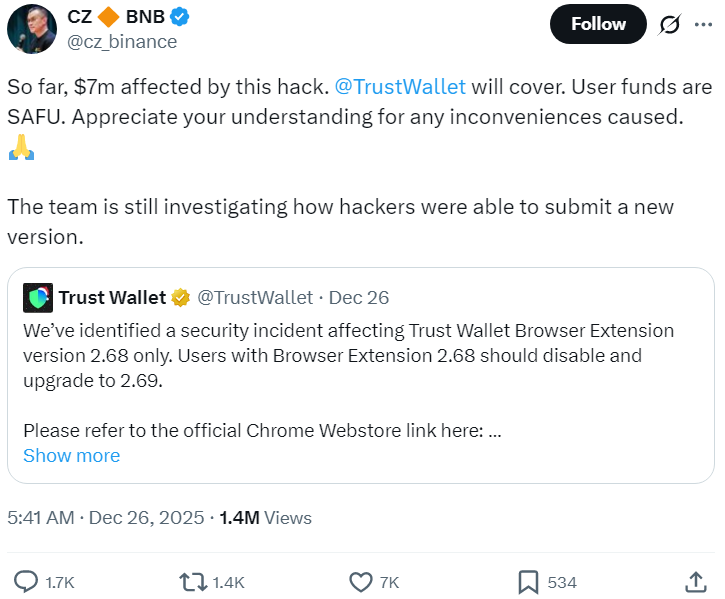This screenshot has width=725, height=599.
Task: Open CZ's profile picture
Action: (30, 28)
